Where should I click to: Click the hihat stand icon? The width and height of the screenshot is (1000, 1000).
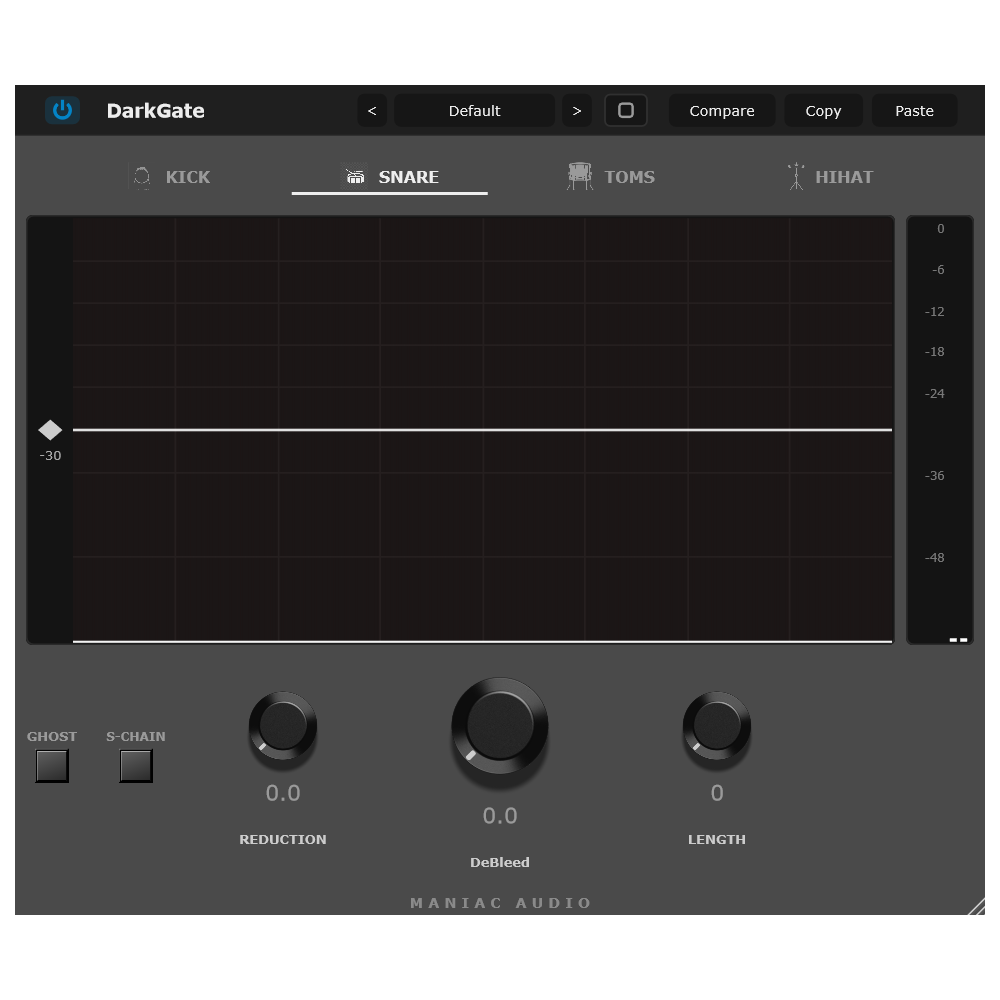point(795,177)
